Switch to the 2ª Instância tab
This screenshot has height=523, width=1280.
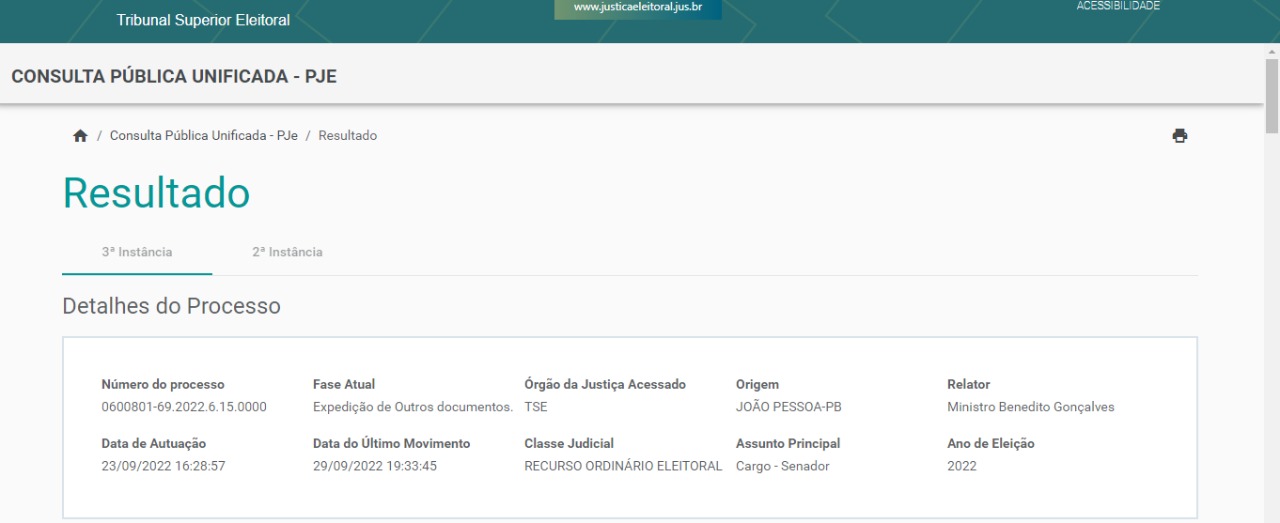(x=287, y=252)
